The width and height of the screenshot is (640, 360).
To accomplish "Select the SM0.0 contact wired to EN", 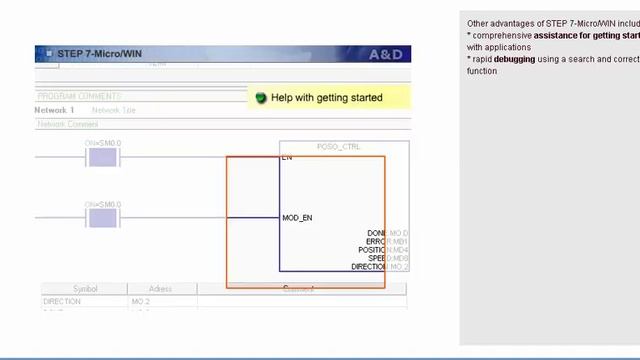I will point(103,157).
